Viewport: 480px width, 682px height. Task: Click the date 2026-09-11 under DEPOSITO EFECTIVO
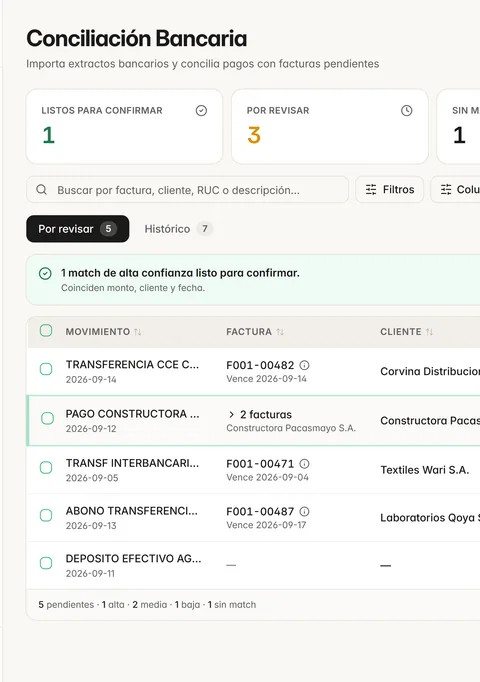point(90,573)
